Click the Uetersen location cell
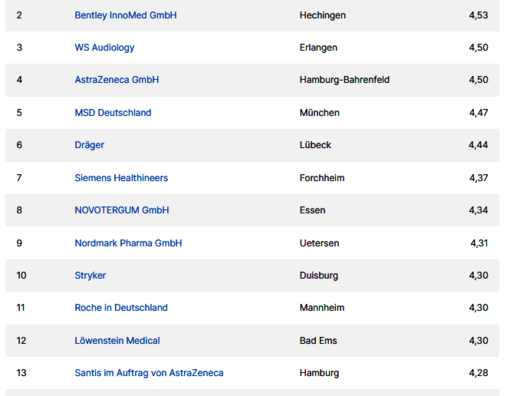513x396 pixels. click(319, 243)
